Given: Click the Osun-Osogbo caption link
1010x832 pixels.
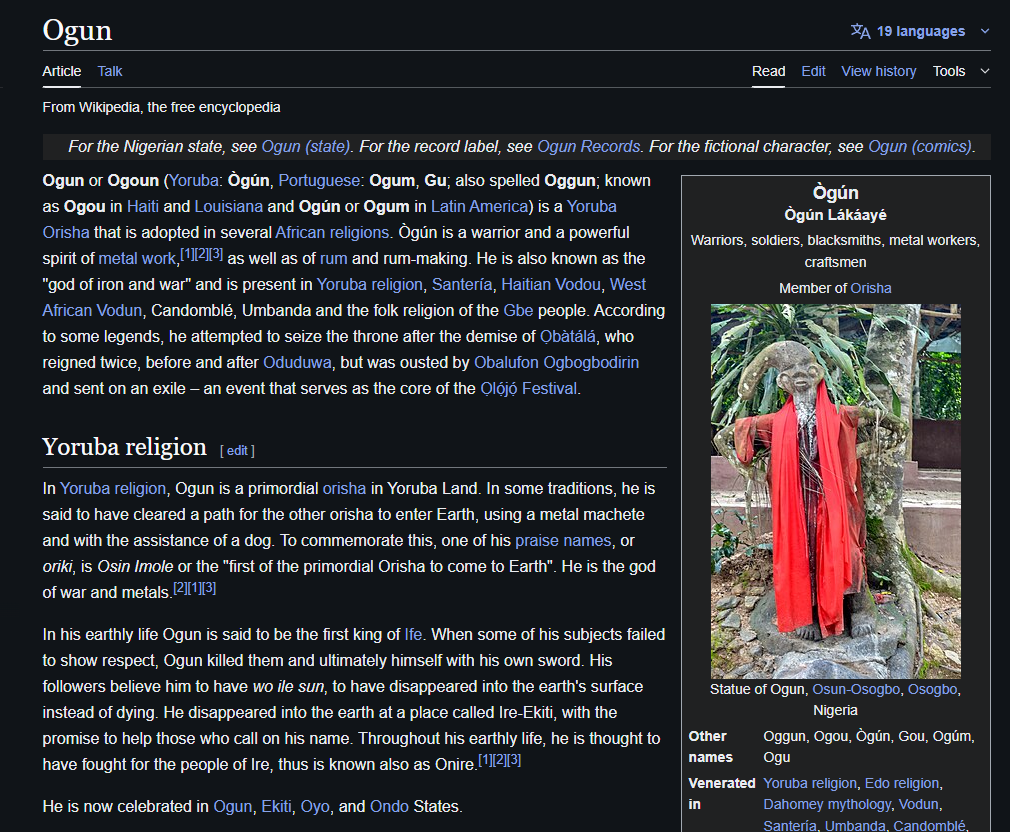Looking at the screenshot, I should coord(857,689).
